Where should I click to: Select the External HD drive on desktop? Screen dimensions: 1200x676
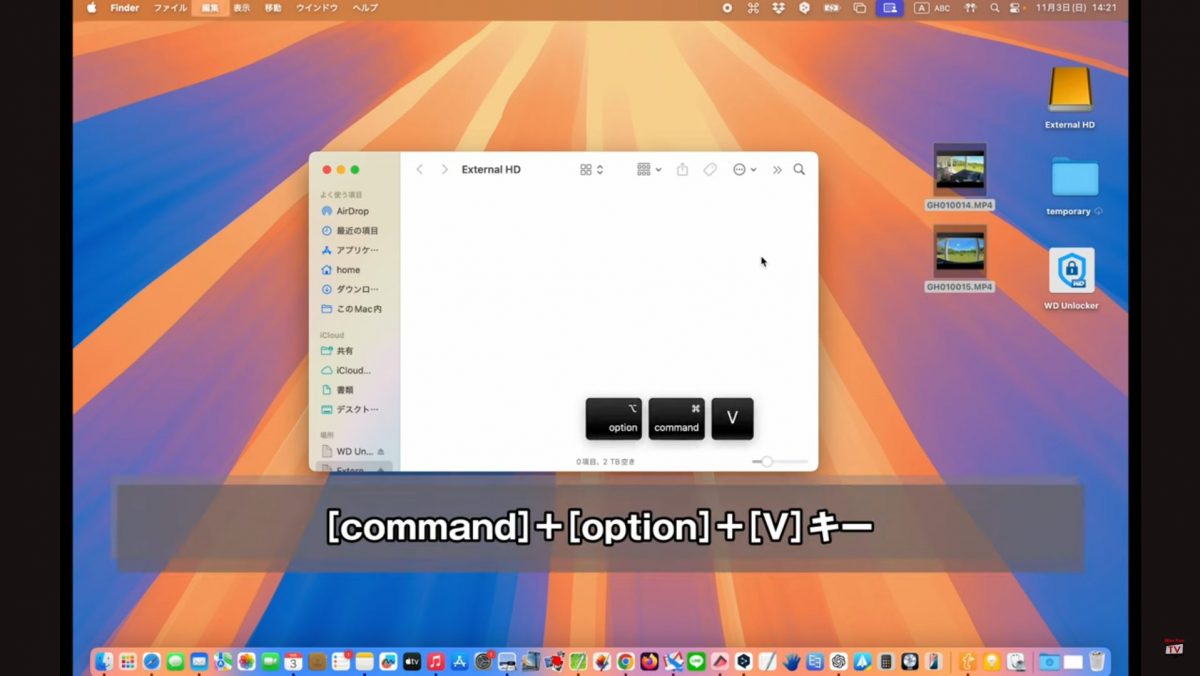pyautogui.click(x=1070, y=98)
